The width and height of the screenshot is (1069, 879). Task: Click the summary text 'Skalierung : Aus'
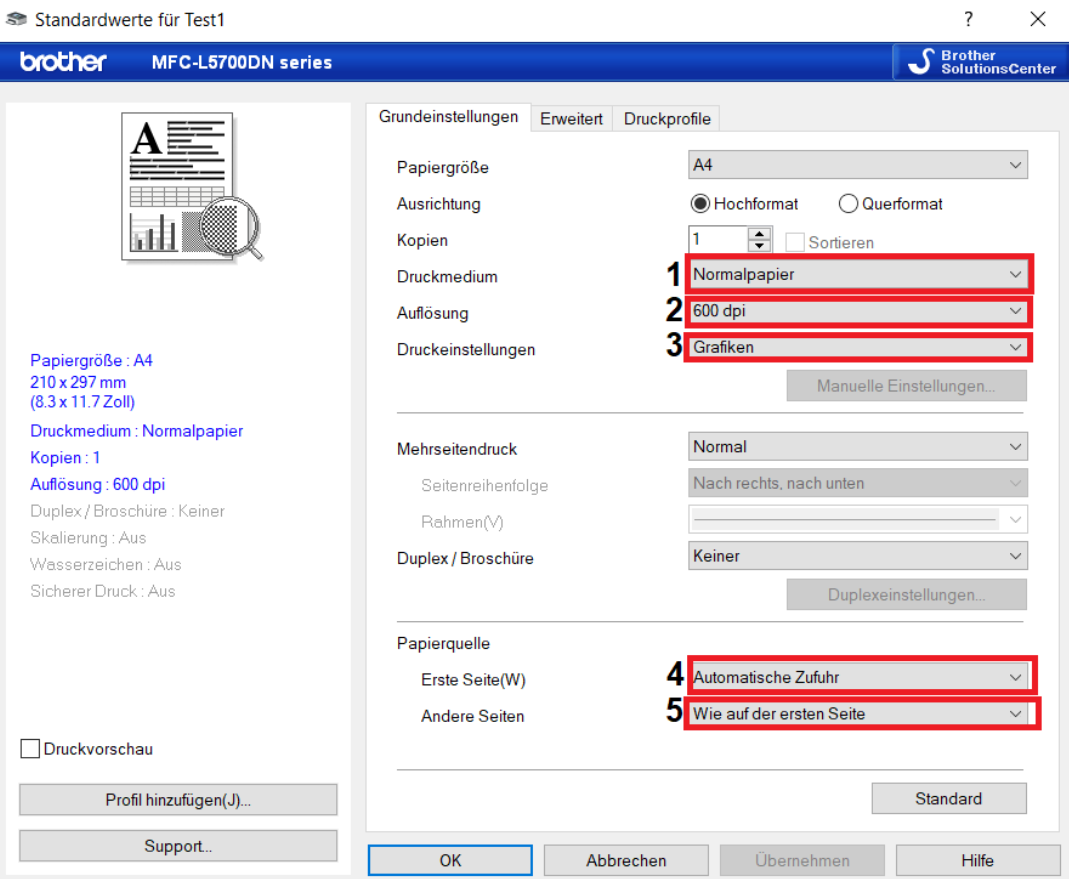coord(88,538)
